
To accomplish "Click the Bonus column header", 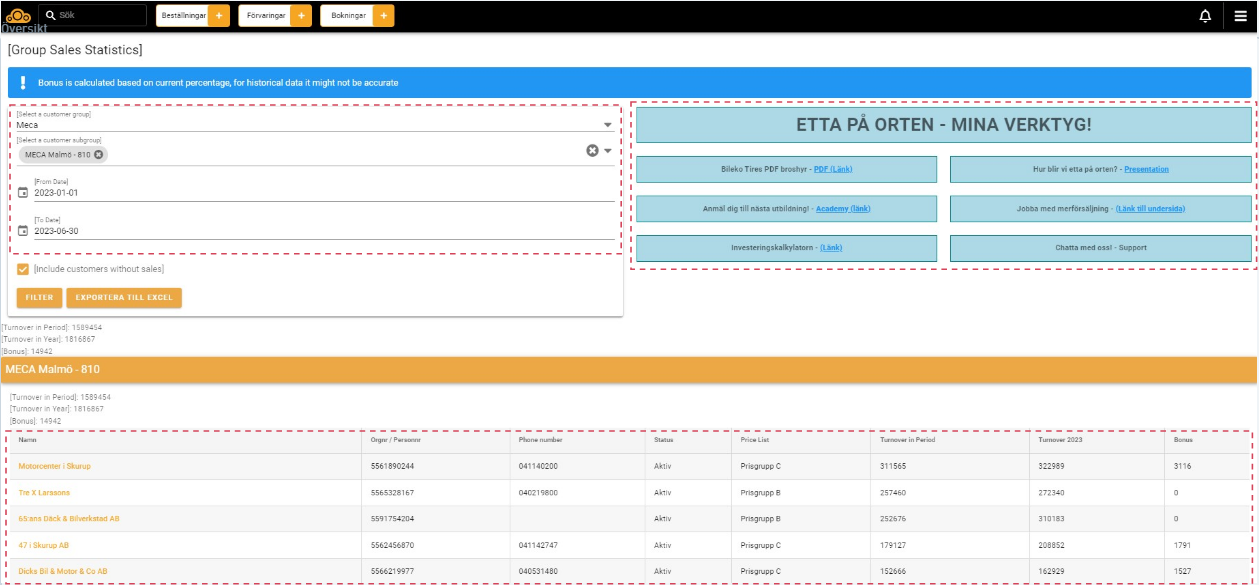I will click(x=1184, y=440).
